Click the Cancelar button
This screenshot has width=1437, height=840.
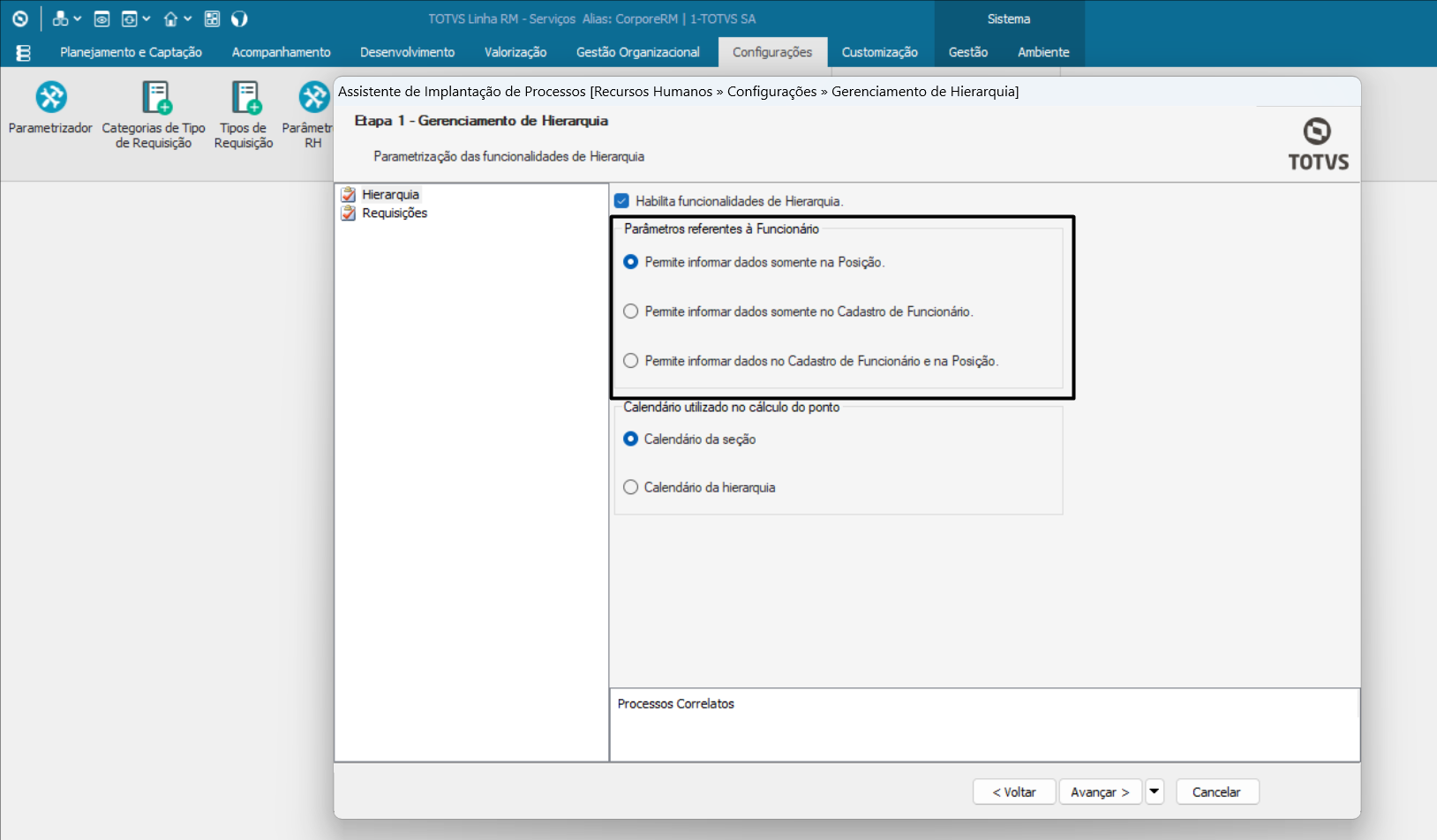coord(1216,791)
